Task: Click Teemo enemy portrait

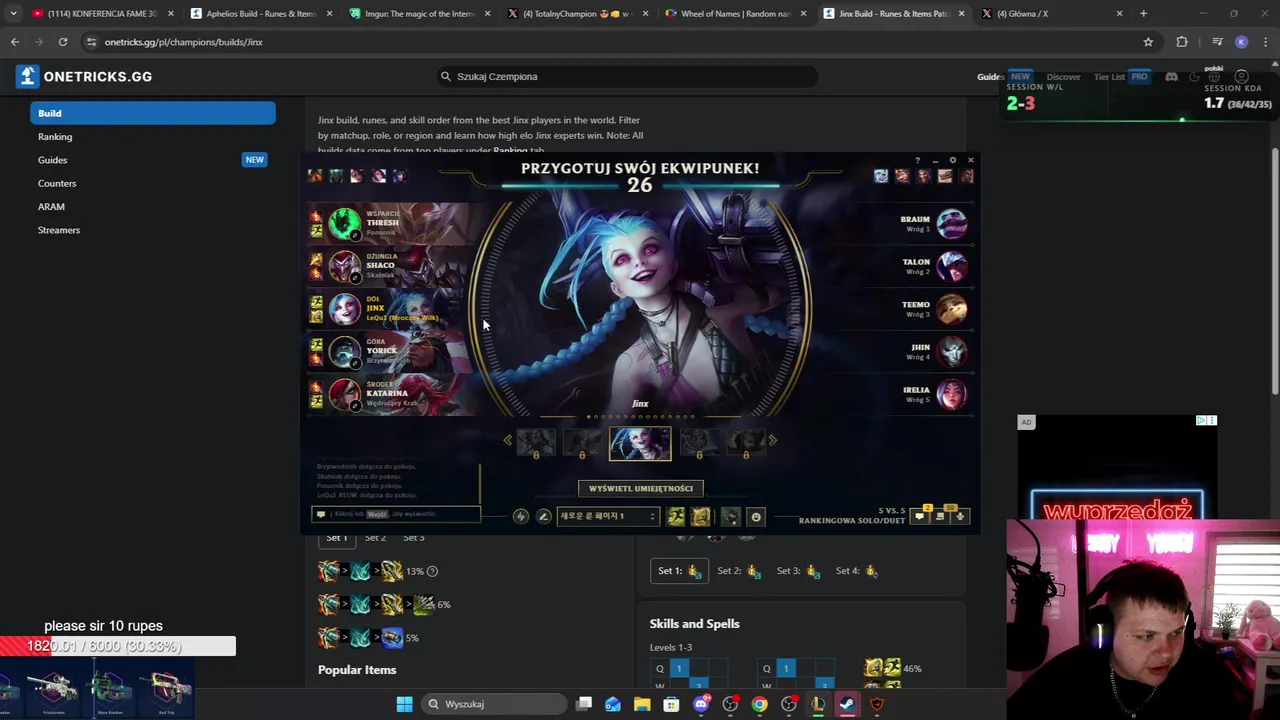Action: [951, 309]
